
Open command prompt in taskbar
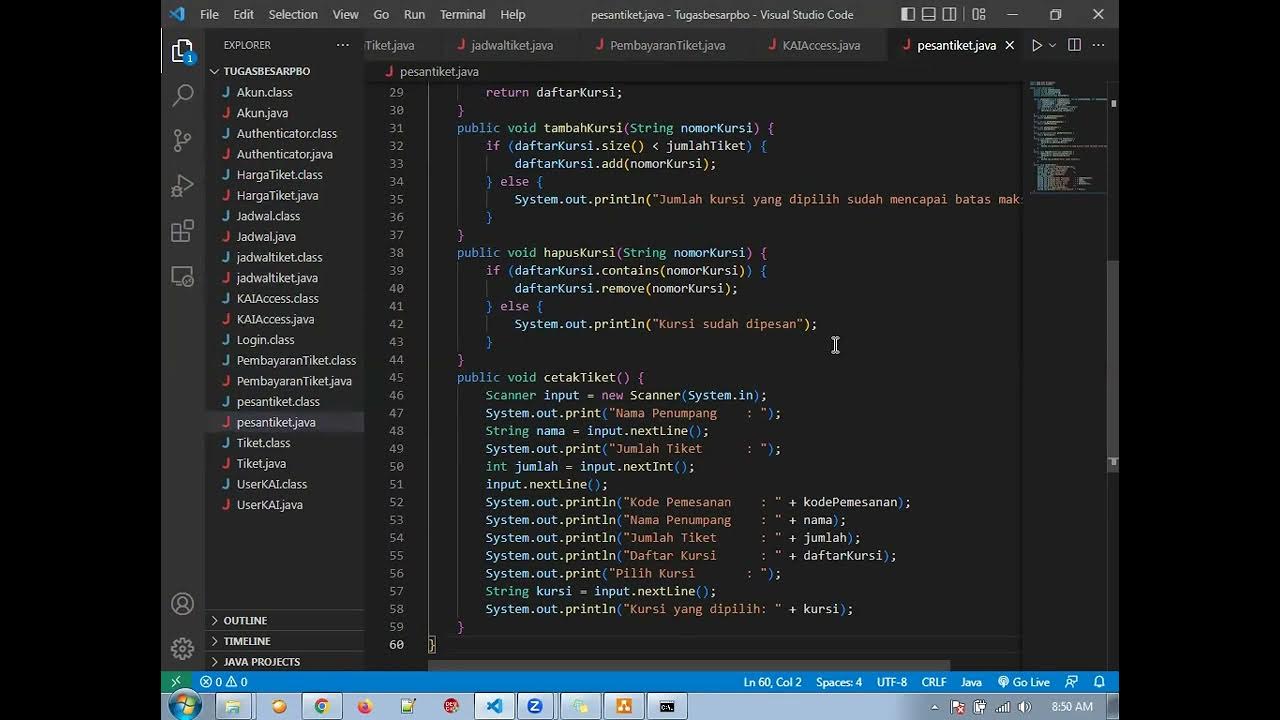[x=667, y=706]
